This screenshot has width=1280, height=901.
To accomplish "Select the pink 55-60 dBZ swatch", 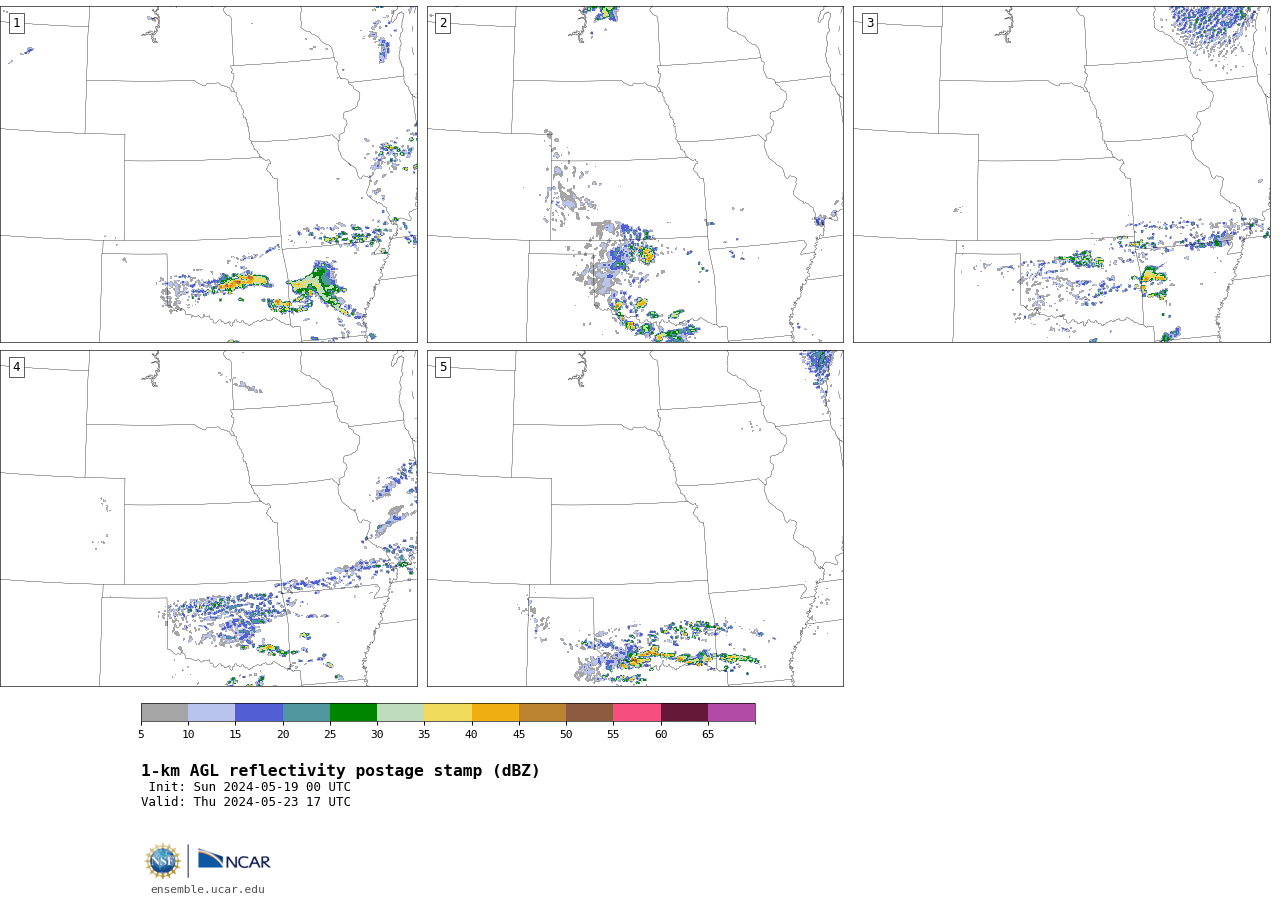I will (x=637, y=713).
